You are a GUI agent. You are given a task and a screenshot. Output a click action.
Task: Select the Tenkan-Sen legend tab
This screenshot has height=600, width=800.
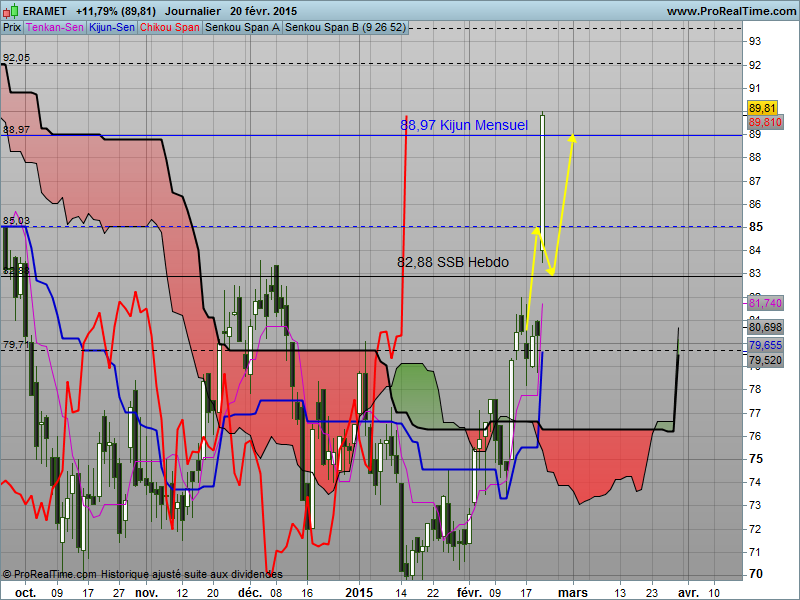tap(55, 28)
